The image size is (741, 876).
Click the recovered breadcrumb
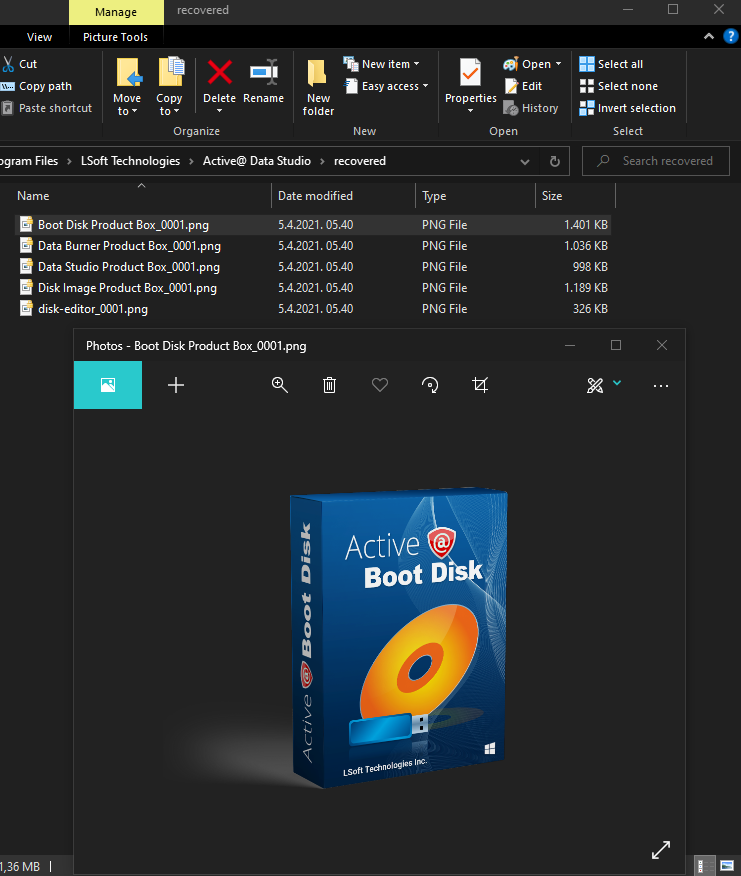click(360, 161)
